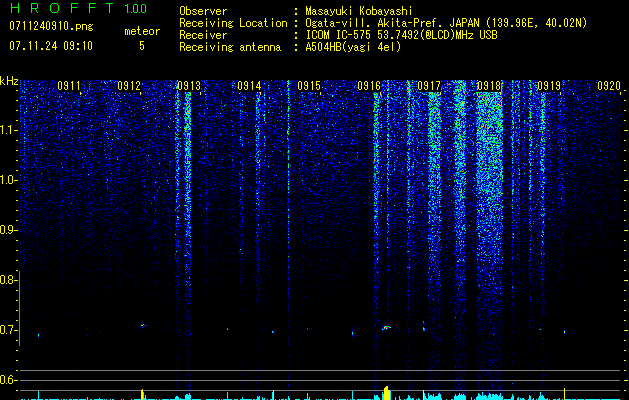Click the Receiving antenna label

pos(230,47)
